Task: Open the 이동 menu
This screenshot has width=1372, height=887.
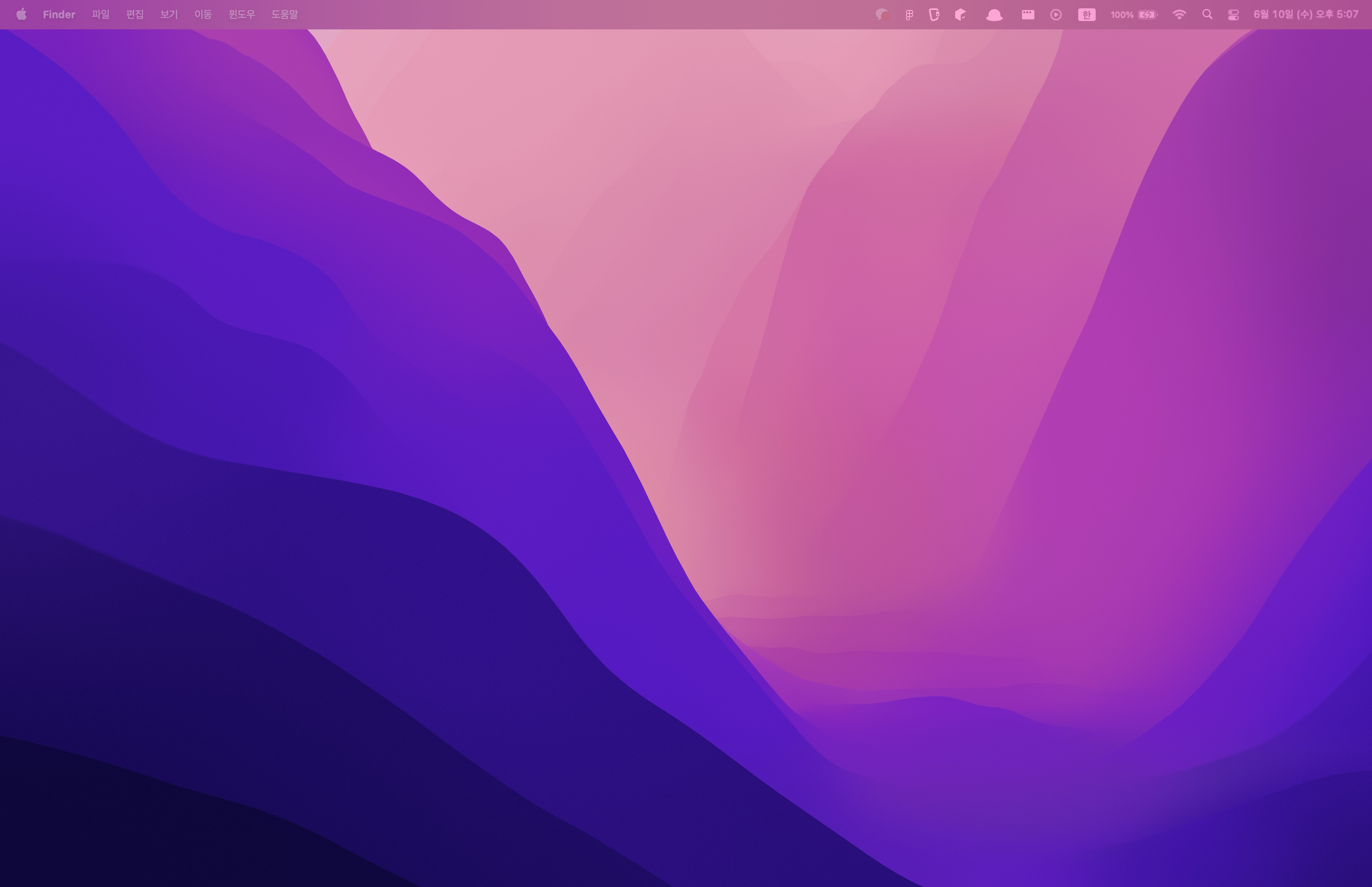Action: coord(202,14)
